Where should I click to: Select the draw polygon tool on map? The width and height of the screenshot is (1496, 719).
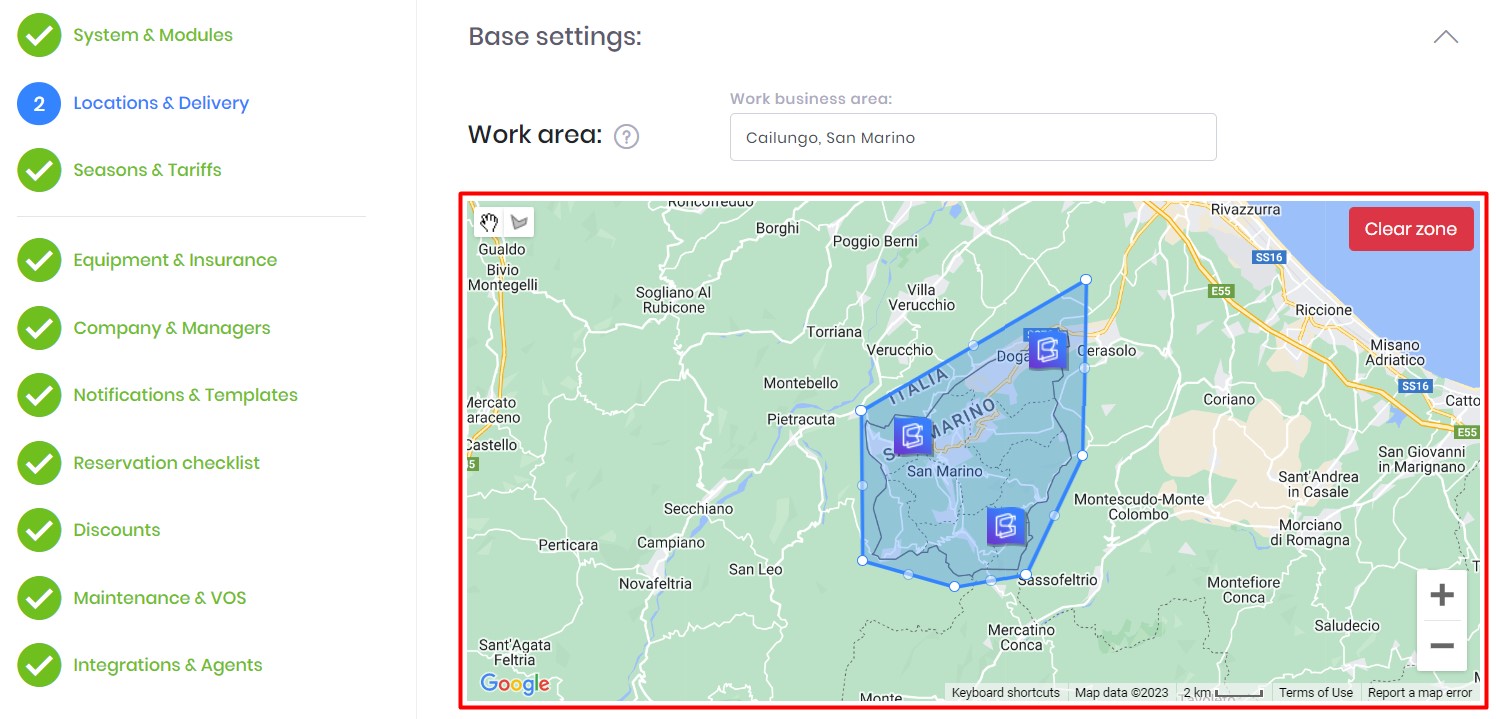pyautogui.click(x=519, y=222)
